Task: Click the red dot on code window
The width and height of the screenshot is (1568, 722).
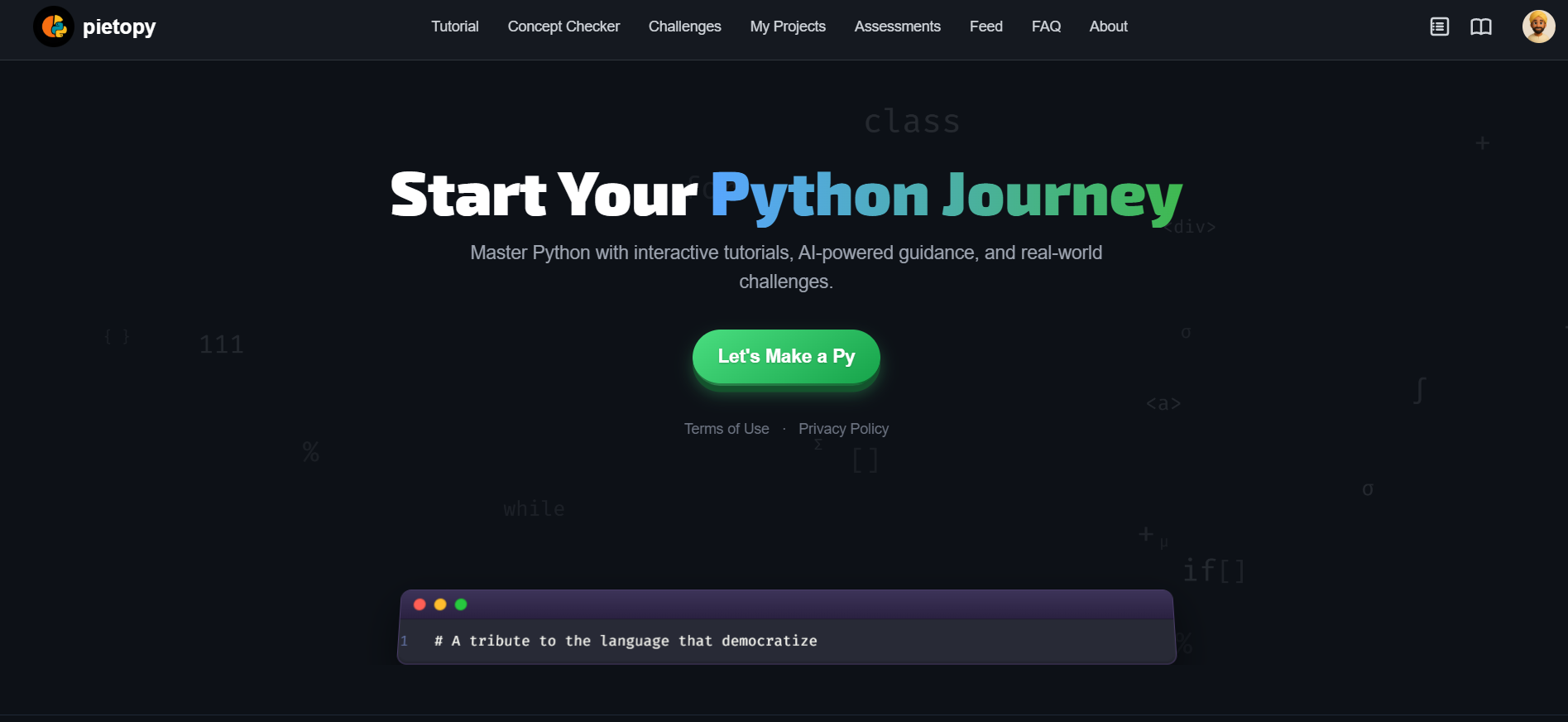Action: pos(420,604)
